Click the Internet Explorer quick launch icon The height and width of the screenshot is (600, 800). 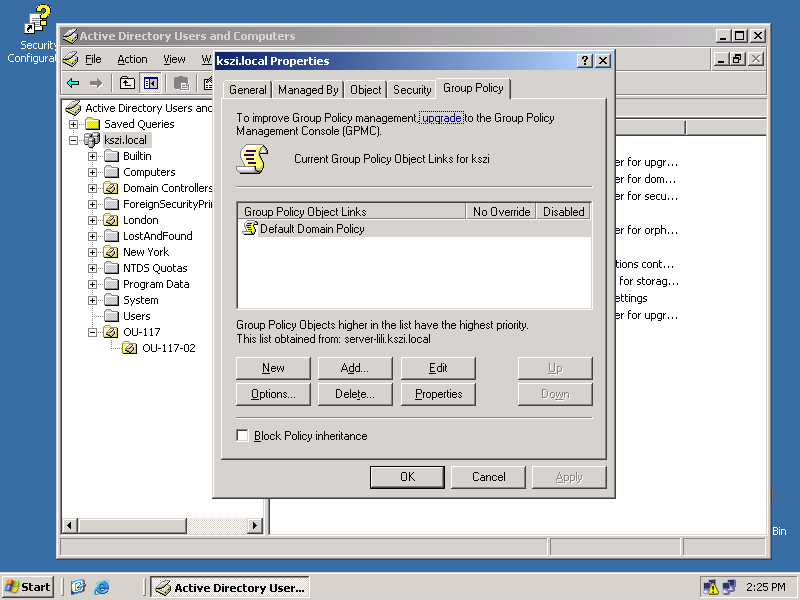coord(102,587)
